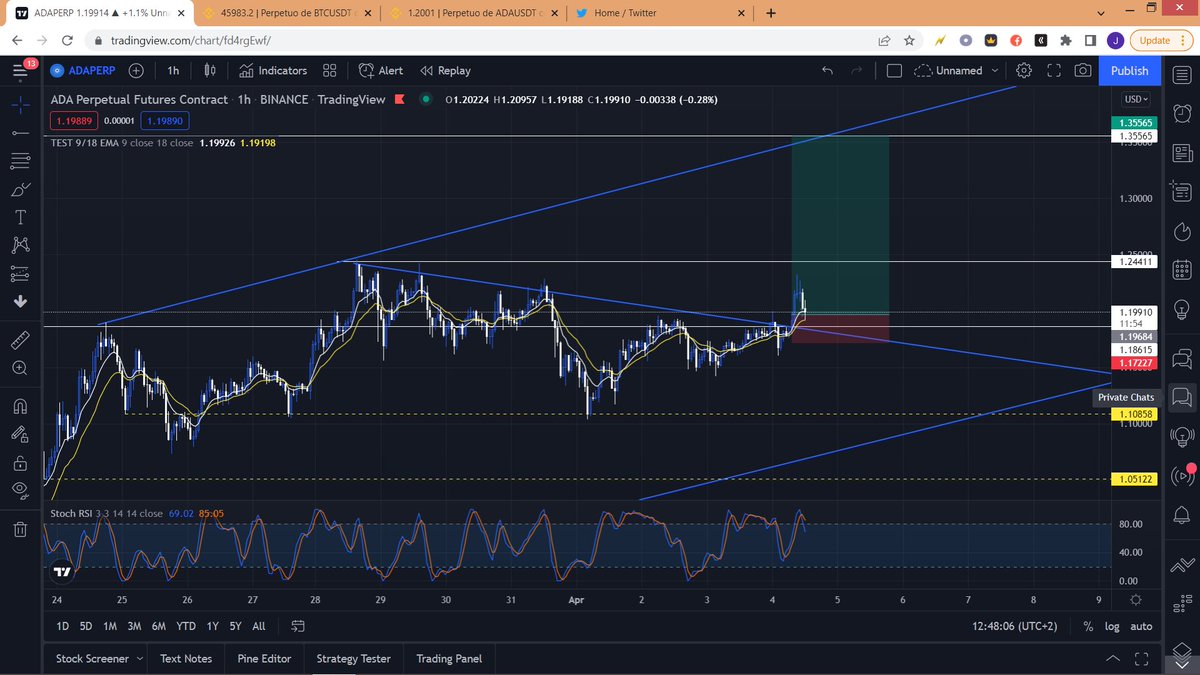The image size is (1200, 675).
Task: Open the Indicators dialog
Action: pyautogui.click(x=273, y=71)
